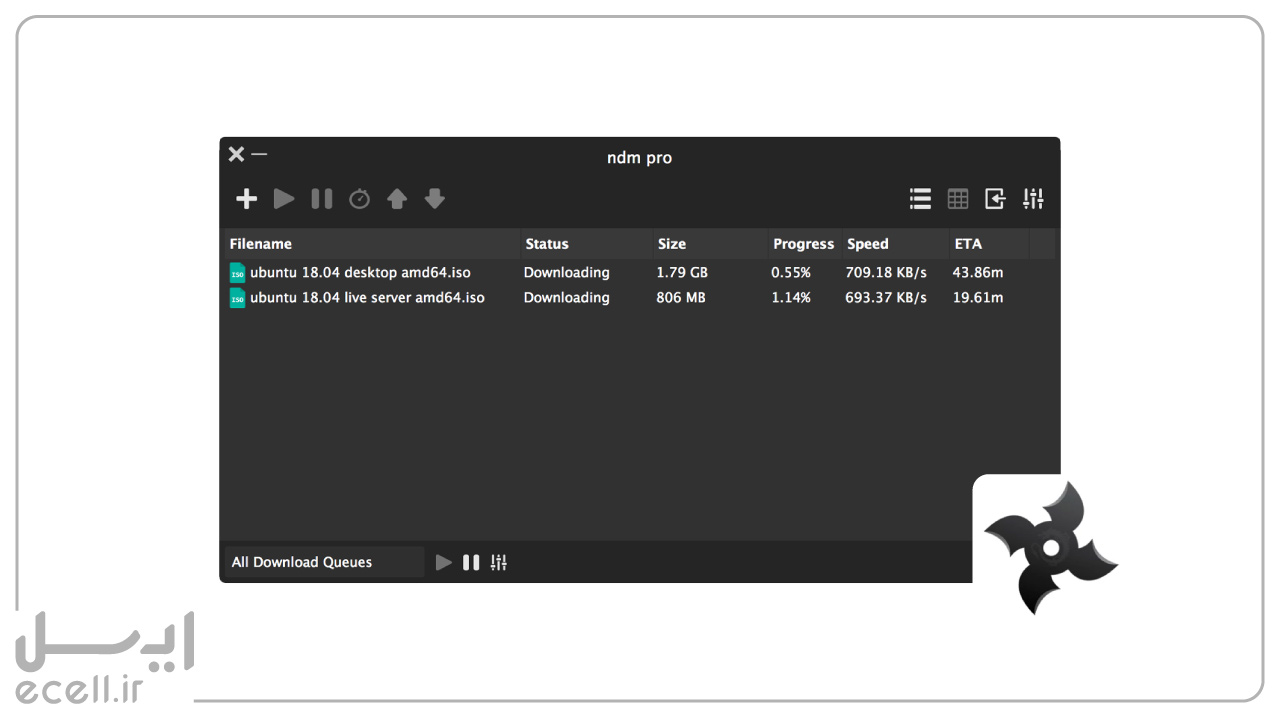Sort by ETA column header
The width and height of the screenshot is (1280, 720).
(x=988, y=244)
